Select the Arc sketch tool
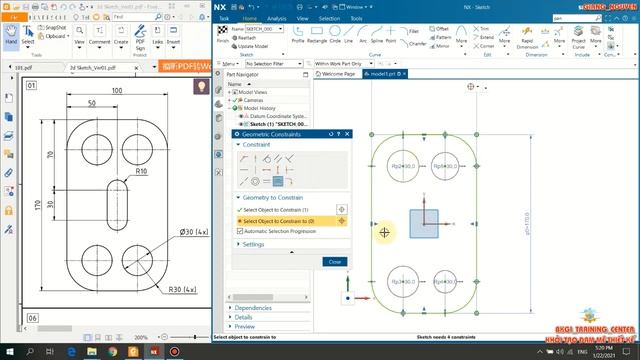The width and height of the screenshot is (640, 360). click(x=362, y=34)
